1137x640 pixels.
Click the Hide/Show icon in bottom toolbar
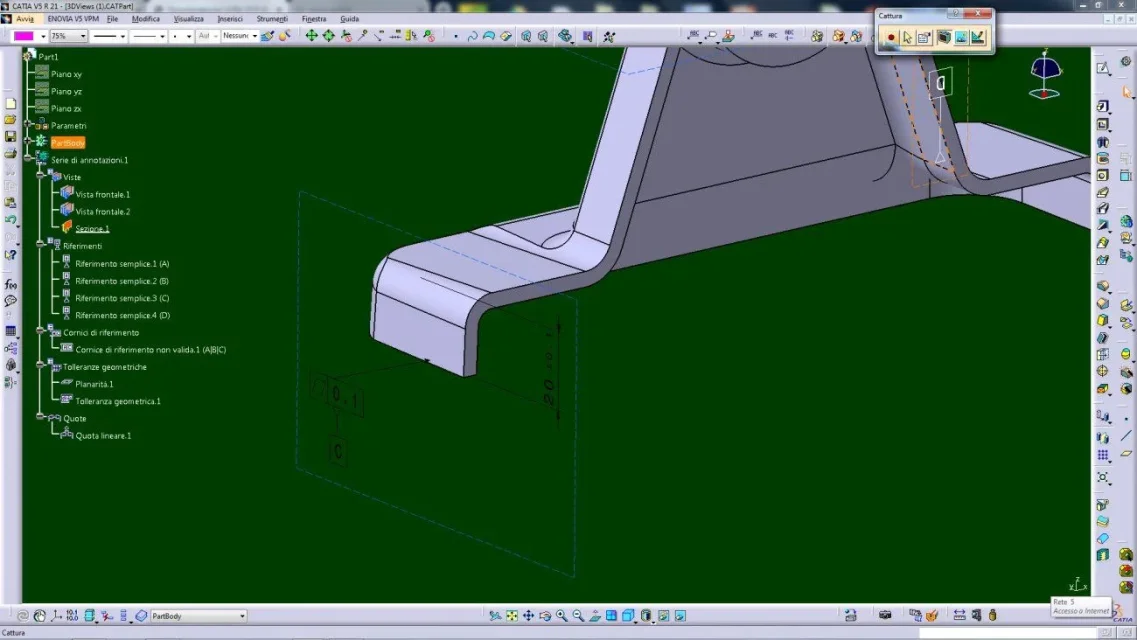tap(663, 615)
